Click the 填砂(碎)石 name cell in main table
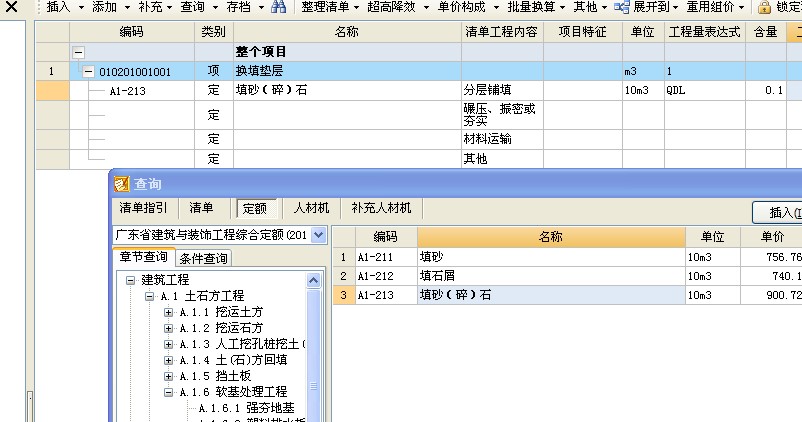This screenshot has height=422, width=802. (x=347, y=91)
